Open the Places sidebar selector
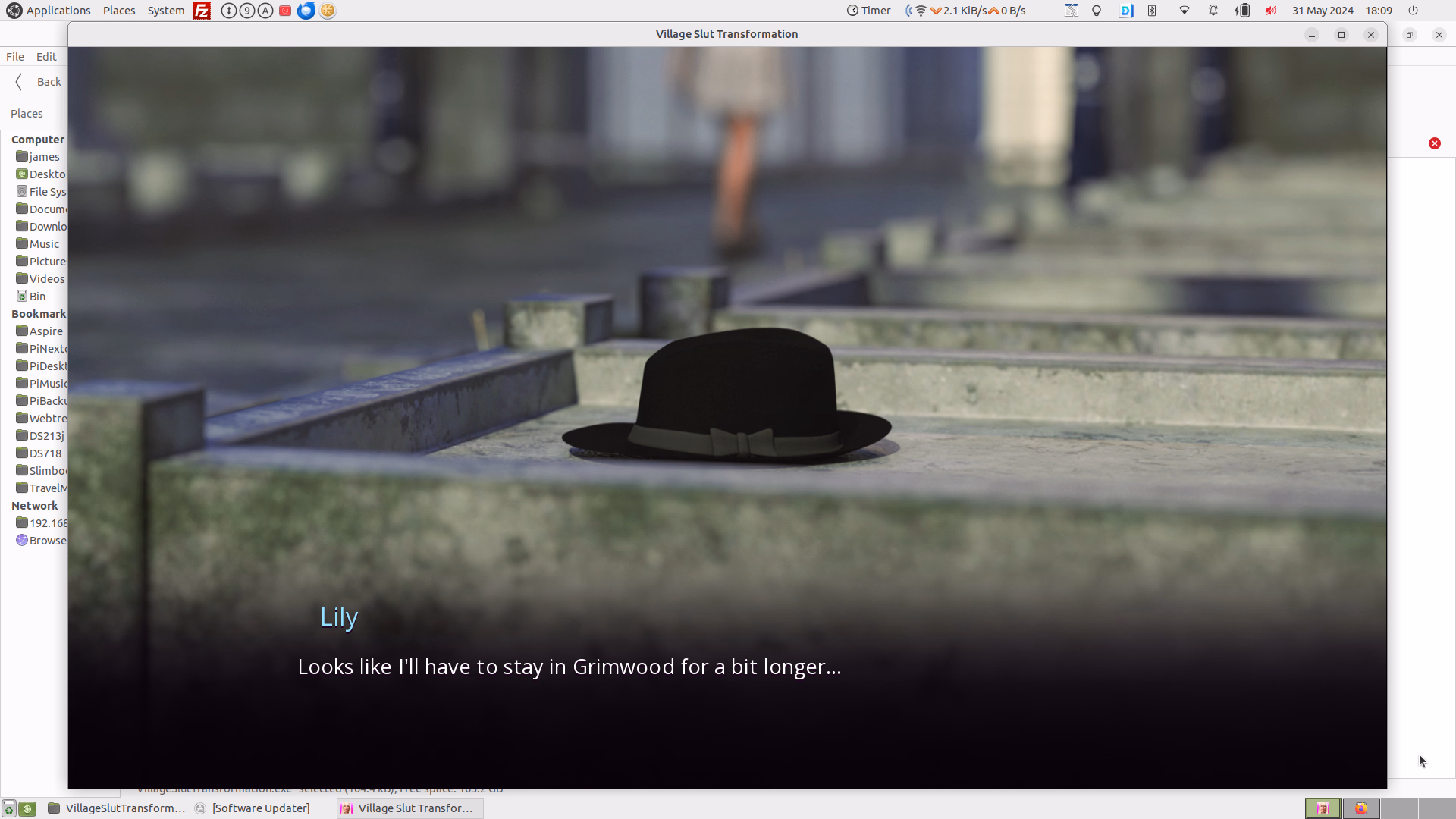Viewport: 1456px width, 819px height. 27,114
